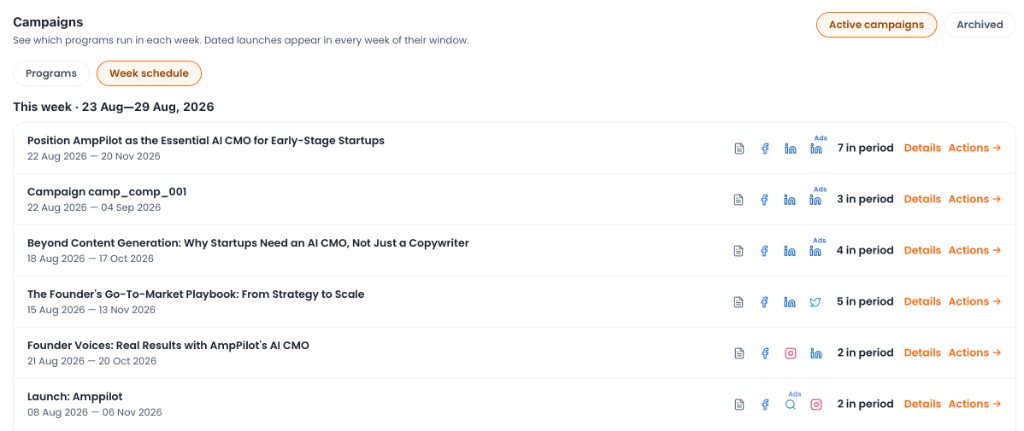Click title 'Position AmpPilot as the Essential AI CMO'
Screen dimensions: 1024x431
tap(206, 140)
